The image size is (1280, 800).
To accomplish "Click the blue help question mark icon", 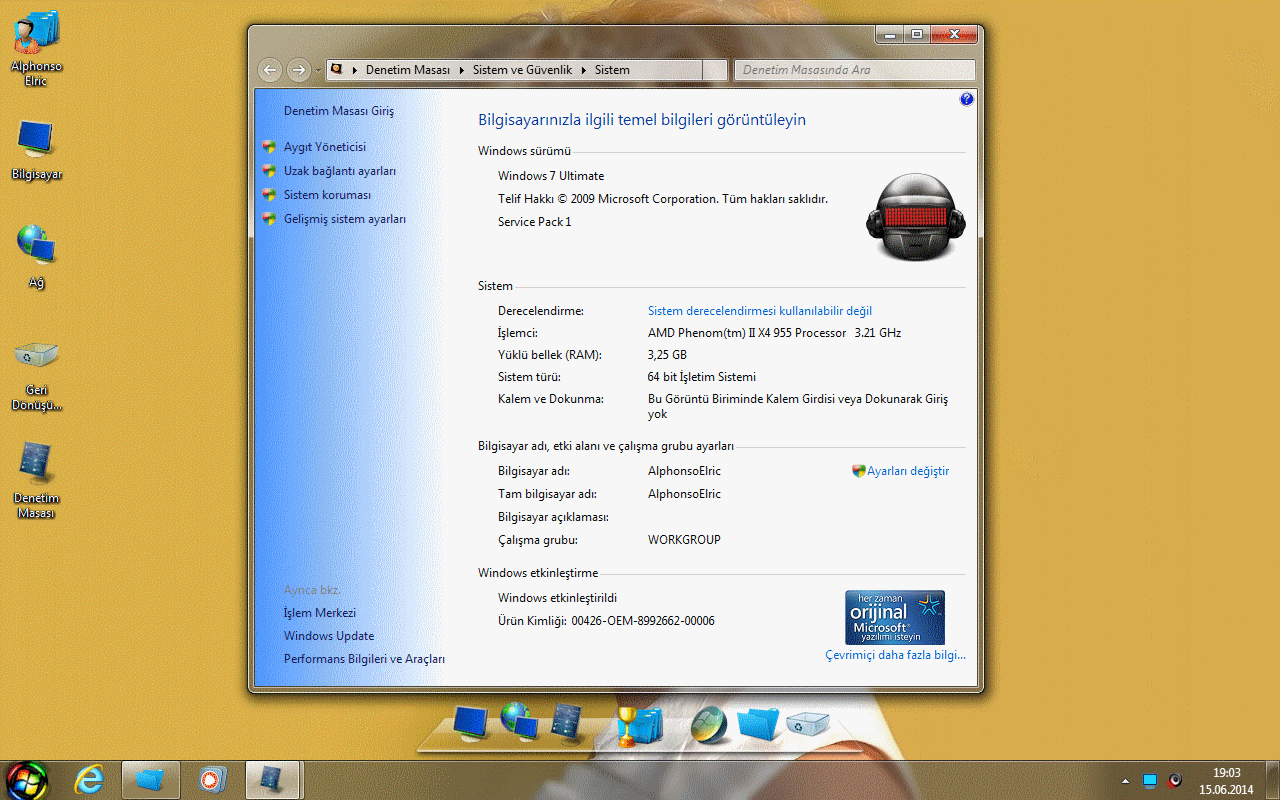I will point(966,99).
